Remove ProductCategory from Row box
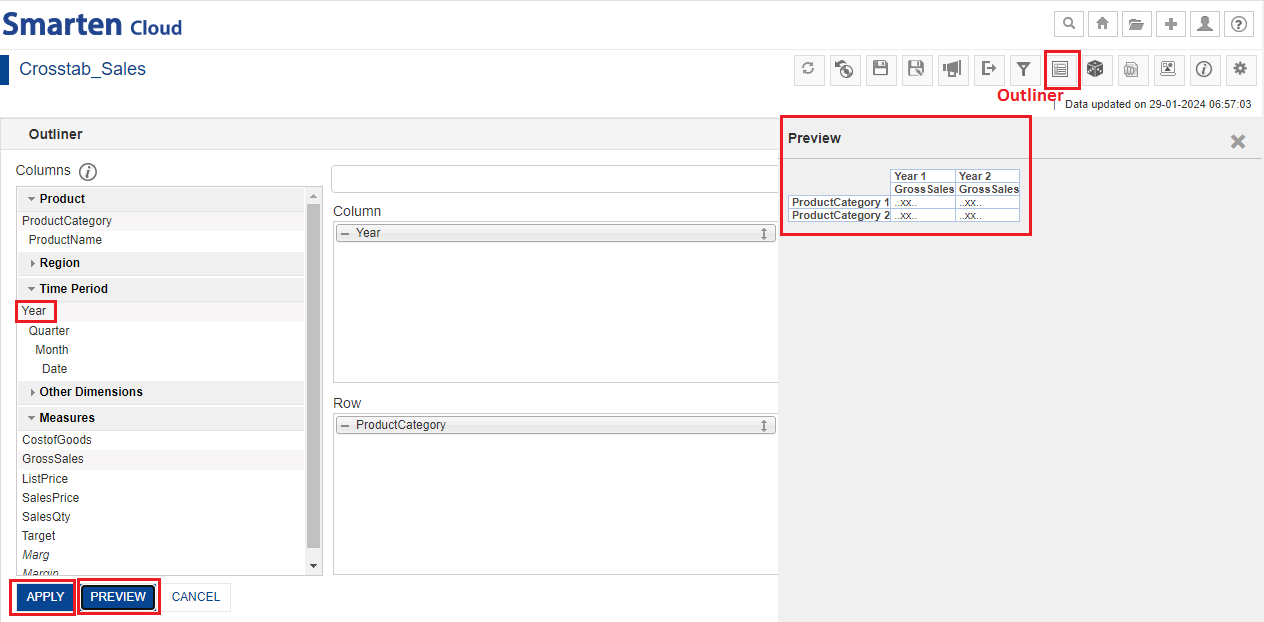The width and height of the screenshot is (1264, 622). [345, 425]
